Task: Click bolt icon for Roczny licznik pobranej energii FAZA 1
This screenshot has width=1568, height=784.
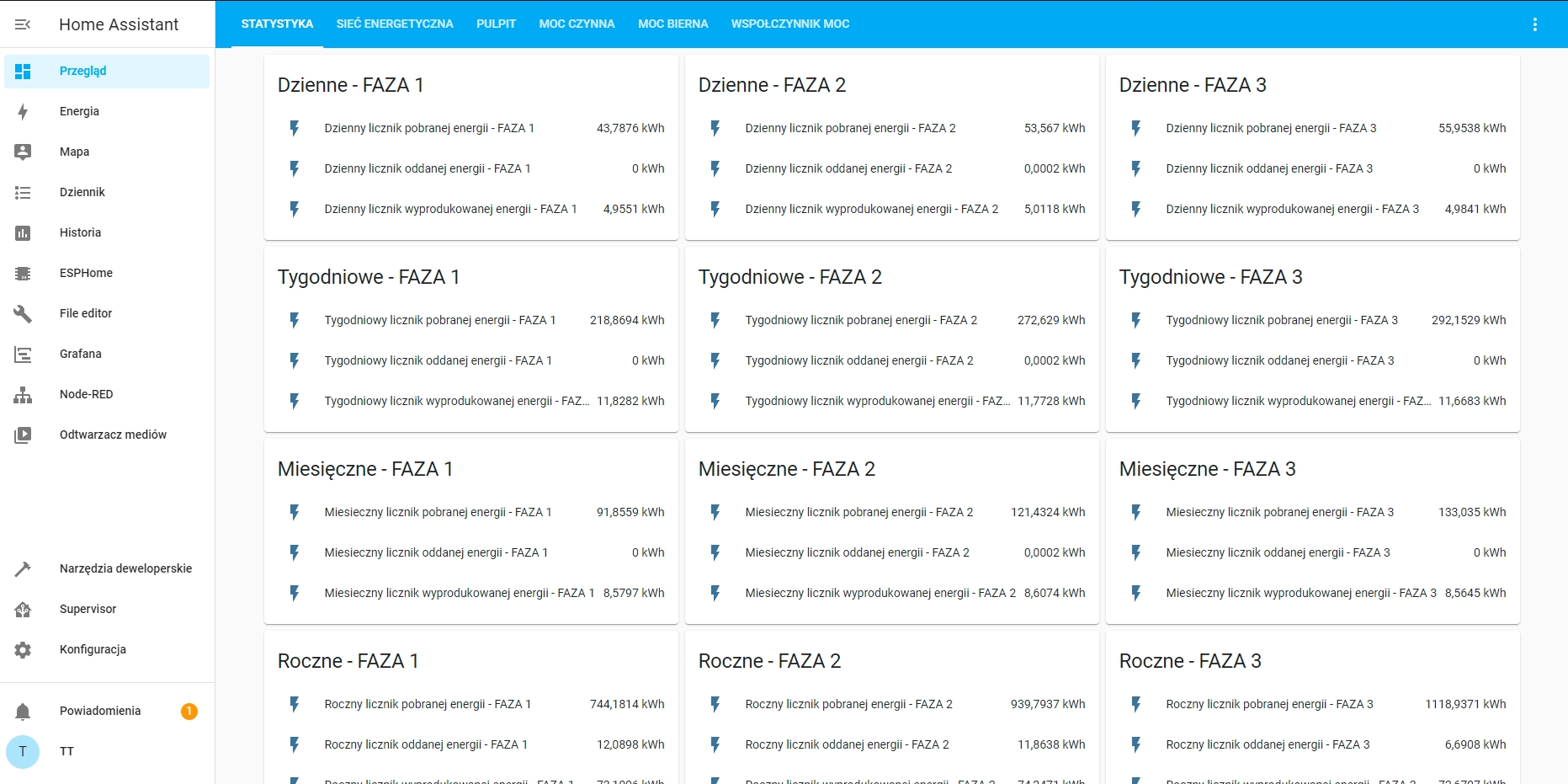Action: coord(295,704)
